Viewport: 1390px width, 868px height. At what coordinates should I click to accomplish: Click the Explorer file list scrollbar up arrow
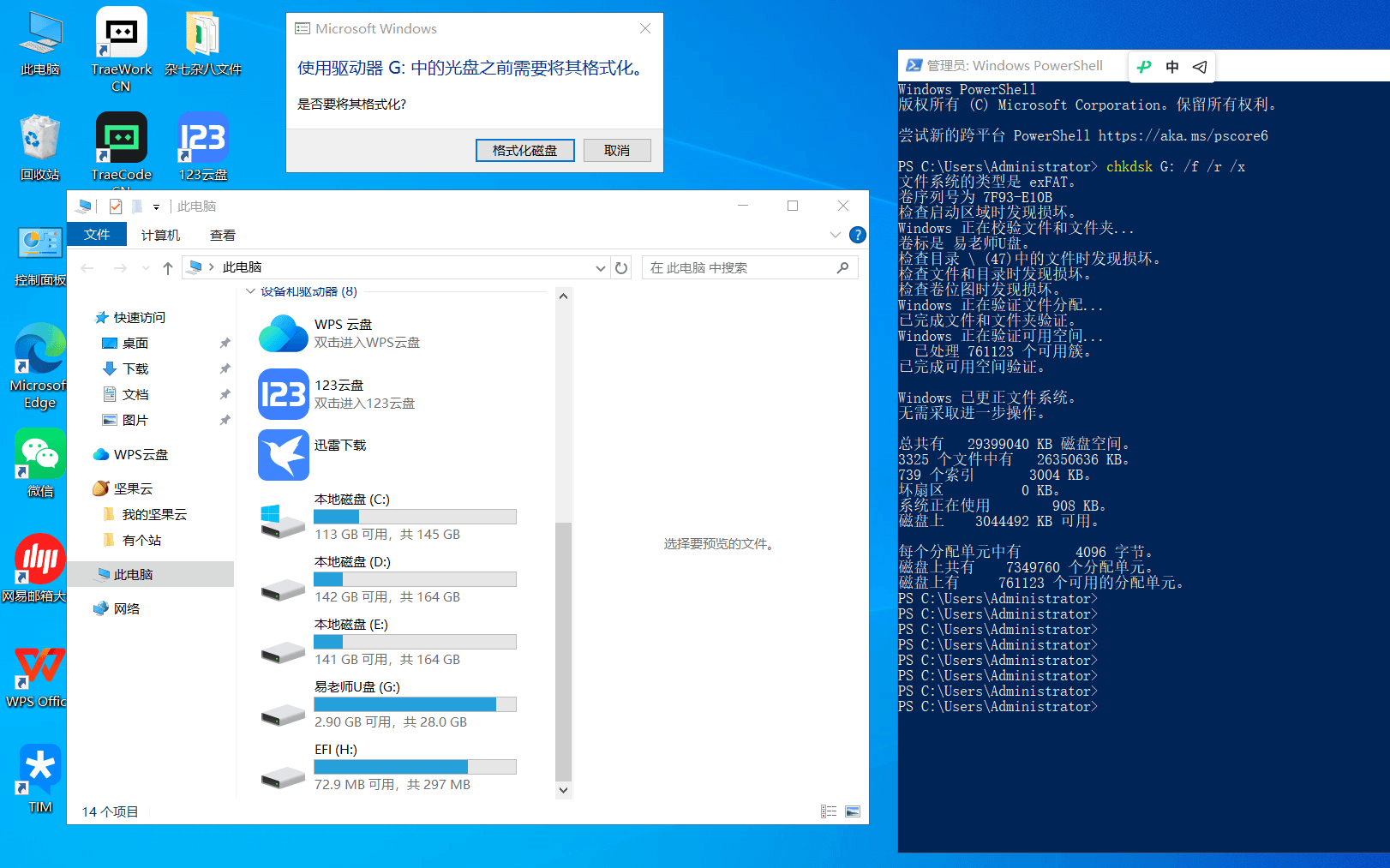click(x=563, y=296)
